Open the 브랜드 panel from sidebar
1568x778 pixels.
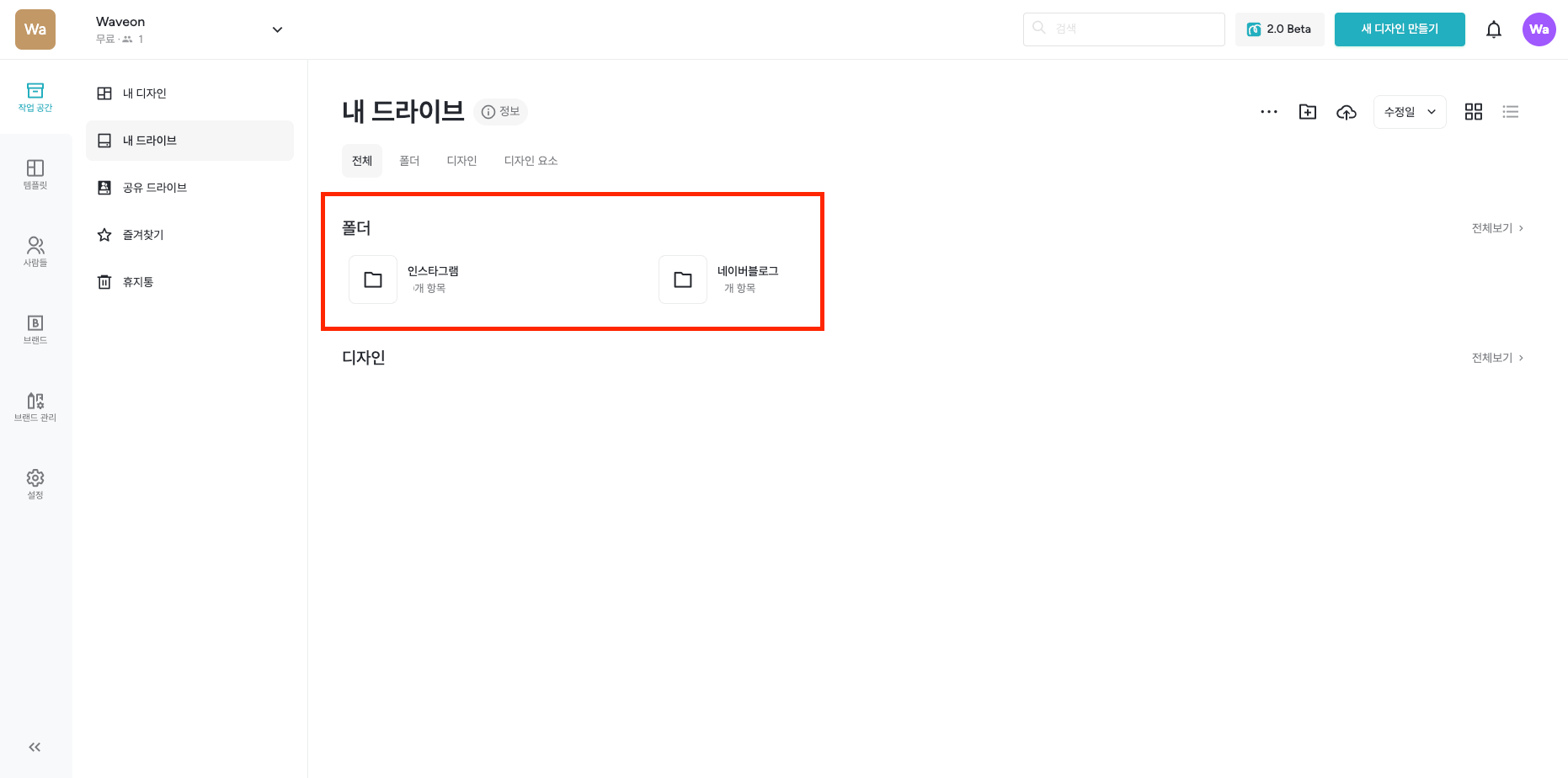35,329
